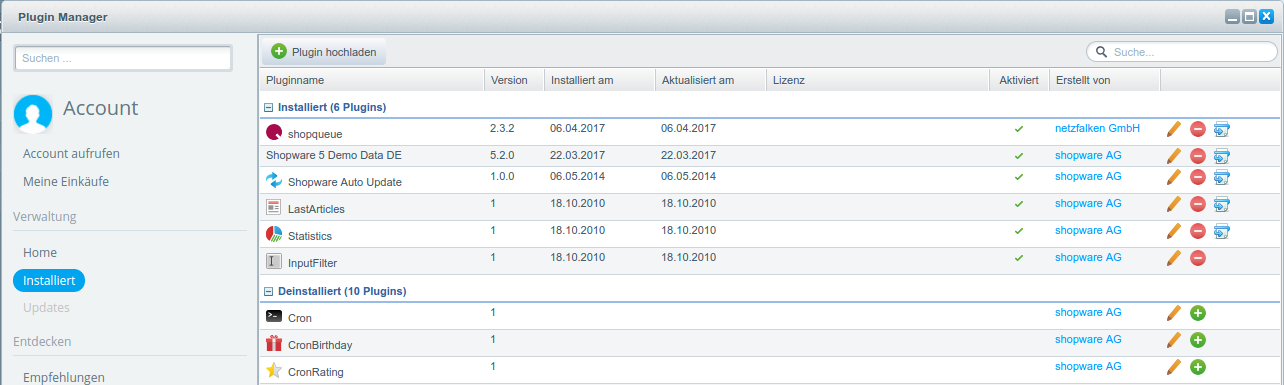Click red minus icon for LastArticles
1284x385 pixels.
click(x=1198, y=204)
